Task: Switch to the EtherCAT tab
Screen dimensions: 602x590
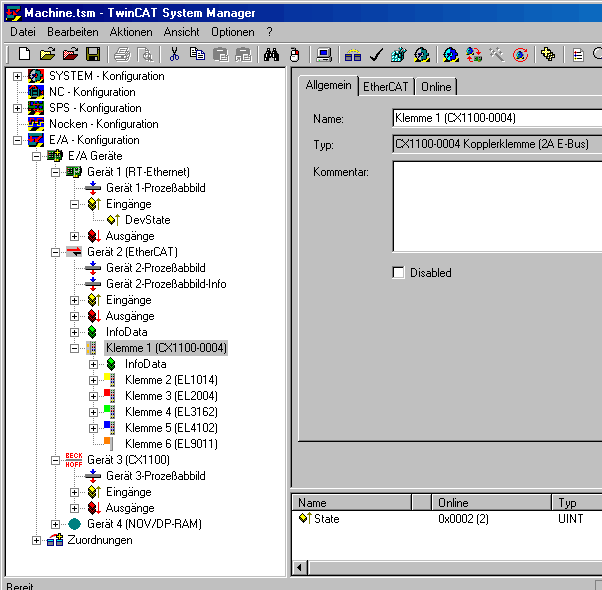Action: 385,87
